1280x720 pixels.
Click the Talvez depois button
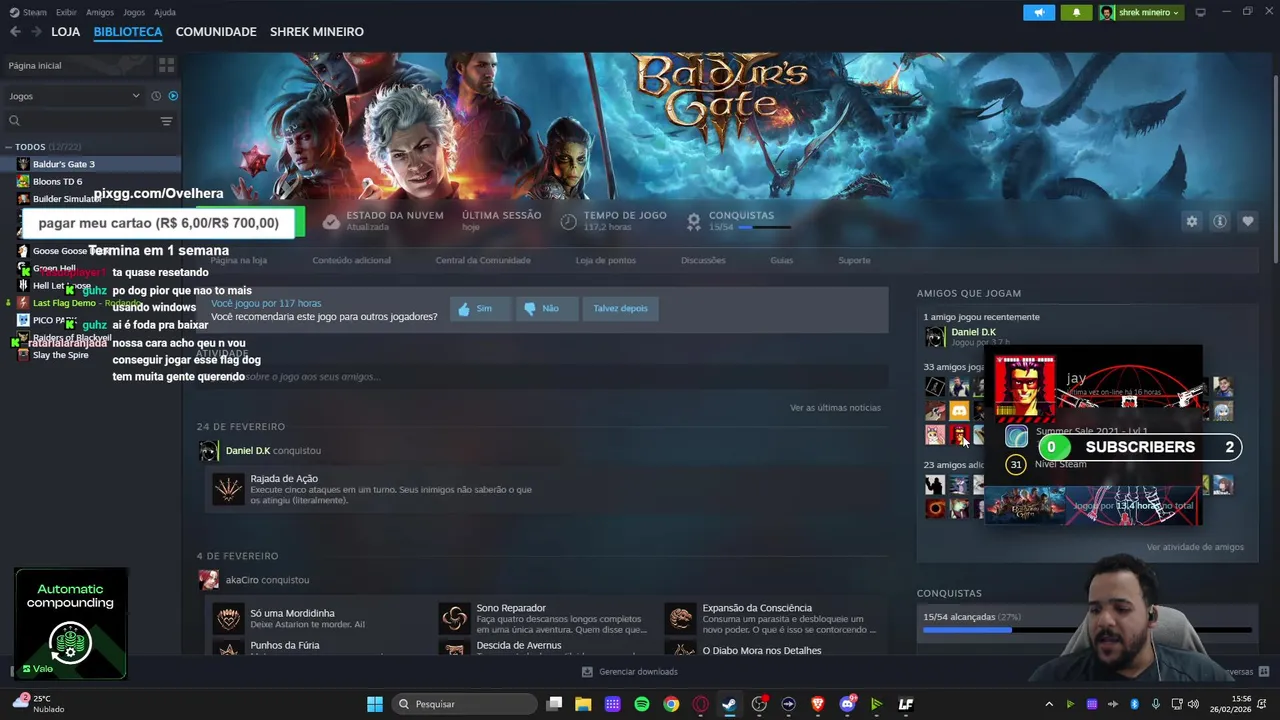pyautogui.click(x=620, y=308)
